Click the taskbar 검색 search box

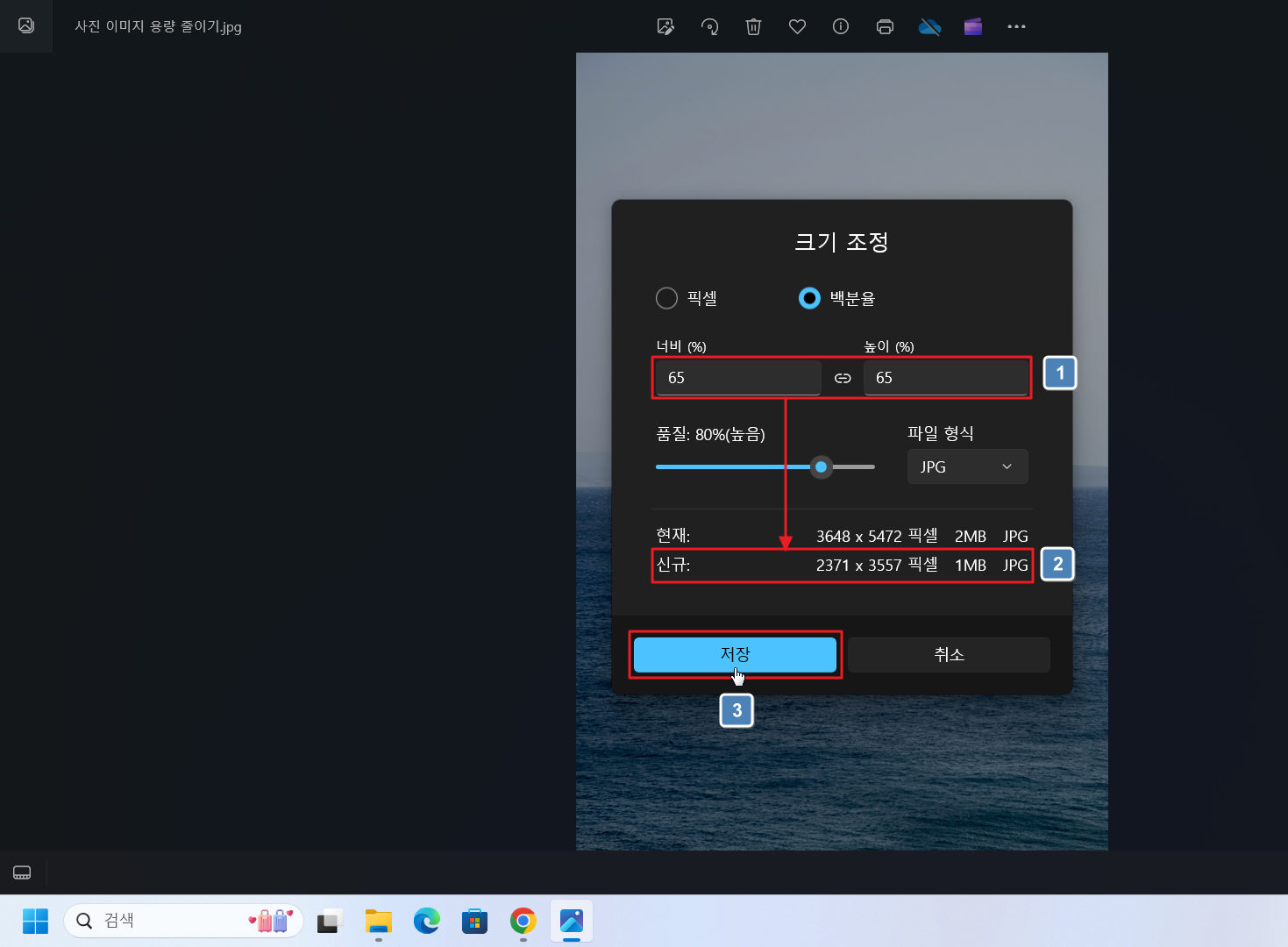[183, 921]
